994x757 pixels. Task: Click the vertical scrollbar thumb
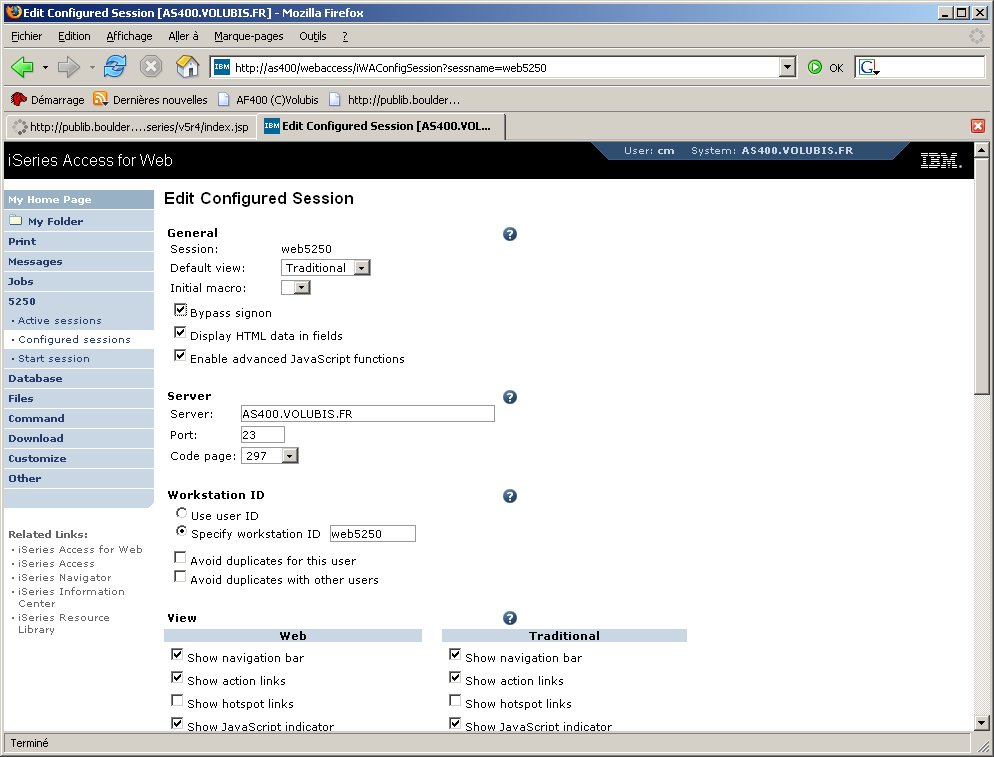[x=981, y=277]
